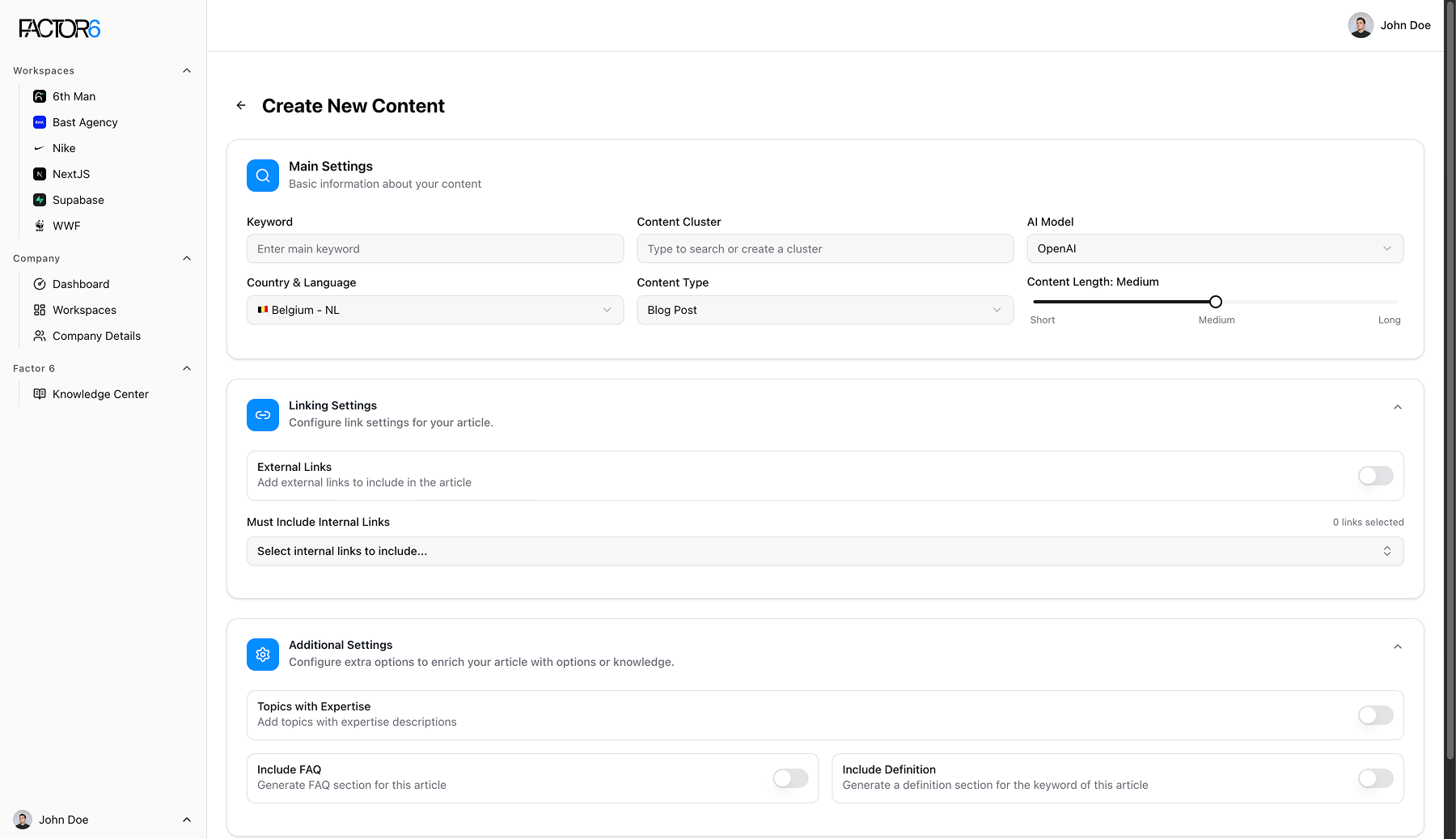Image resolution: width=1456 pixels, height=839 pixels.
Task: Click the Factor6 logo
Action: pos(60,28)
